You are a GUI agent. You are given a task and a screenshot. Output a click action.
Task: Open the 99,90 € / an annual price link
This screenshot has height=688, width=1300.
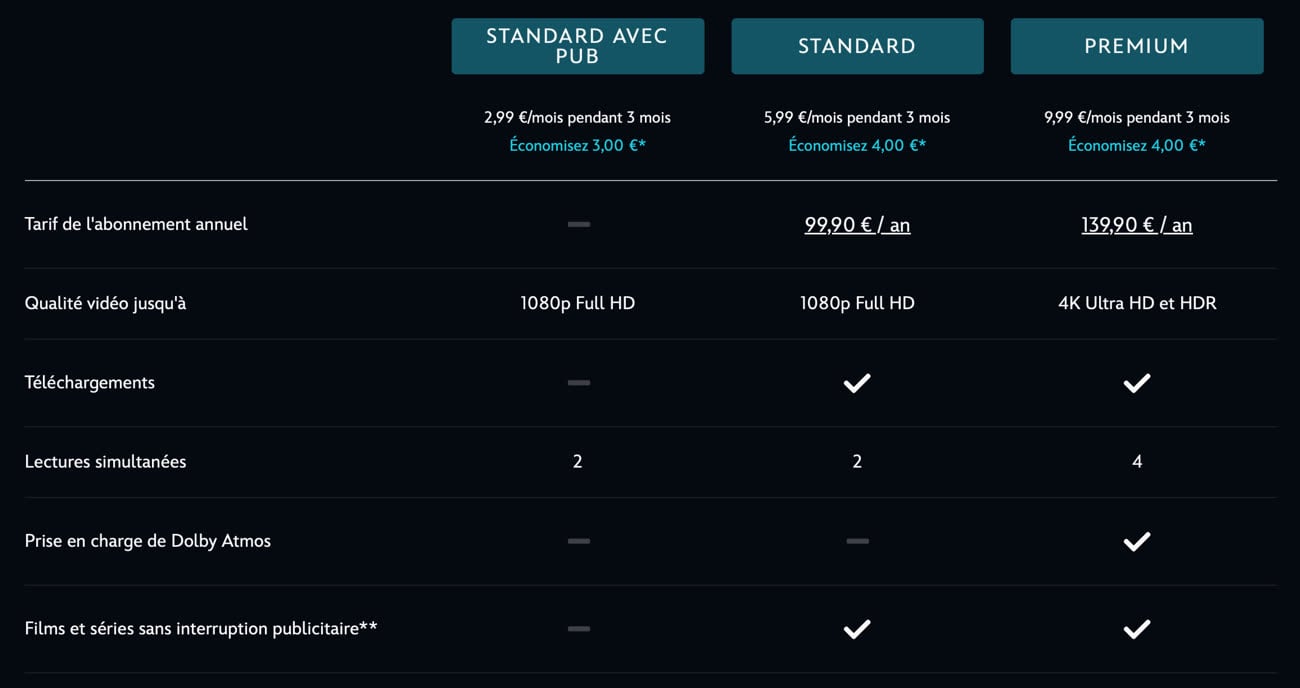tap(857, 225)
